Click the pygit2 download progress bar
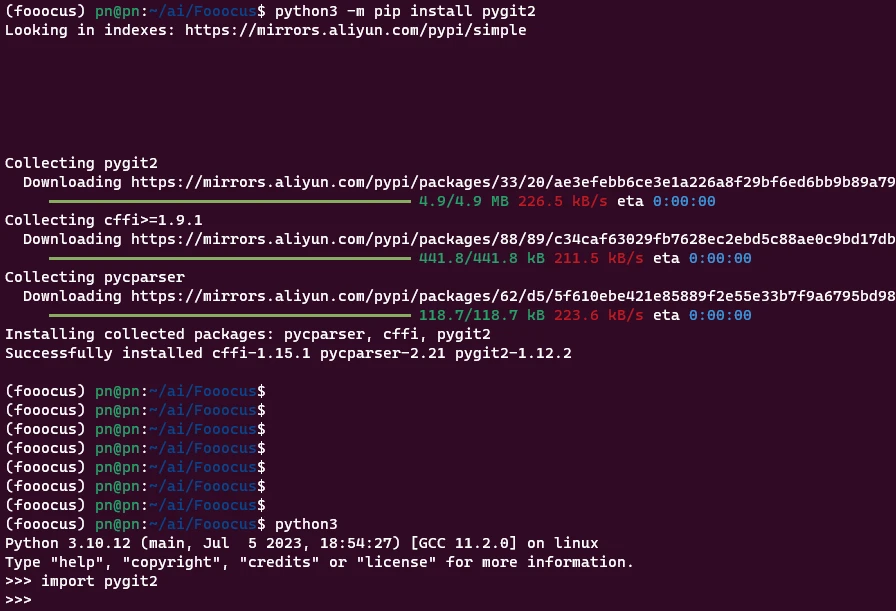 click(230, 201)
